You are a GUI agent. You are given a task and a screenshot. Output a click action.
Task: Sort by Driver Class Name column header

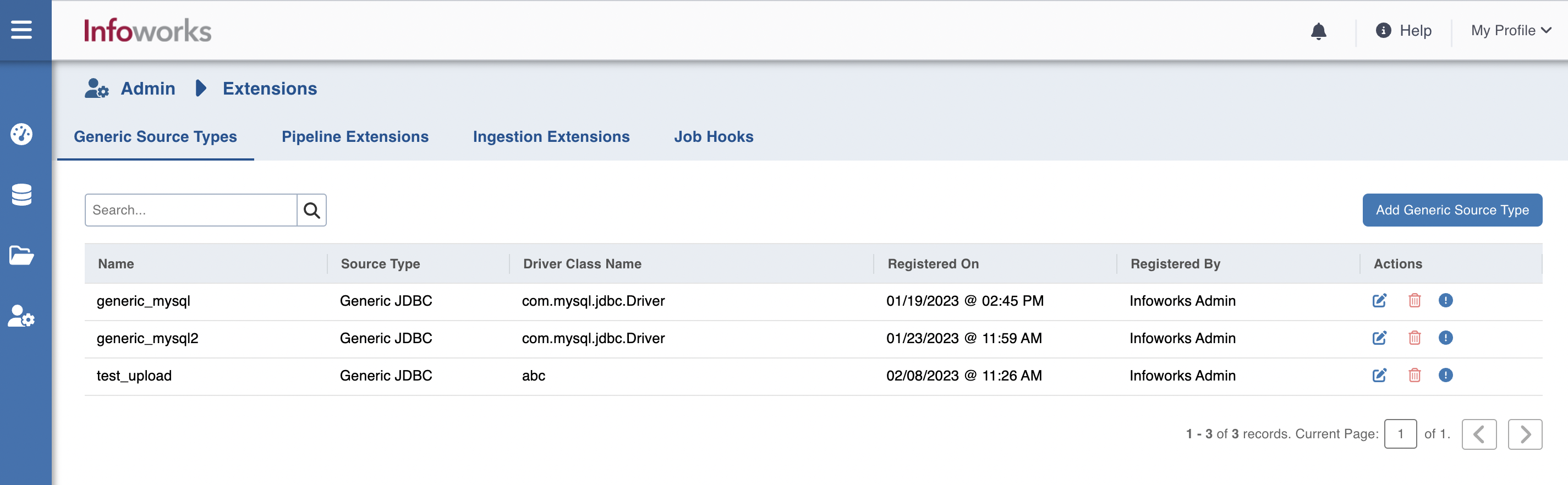pyautogui.click(x=582, y=263)
